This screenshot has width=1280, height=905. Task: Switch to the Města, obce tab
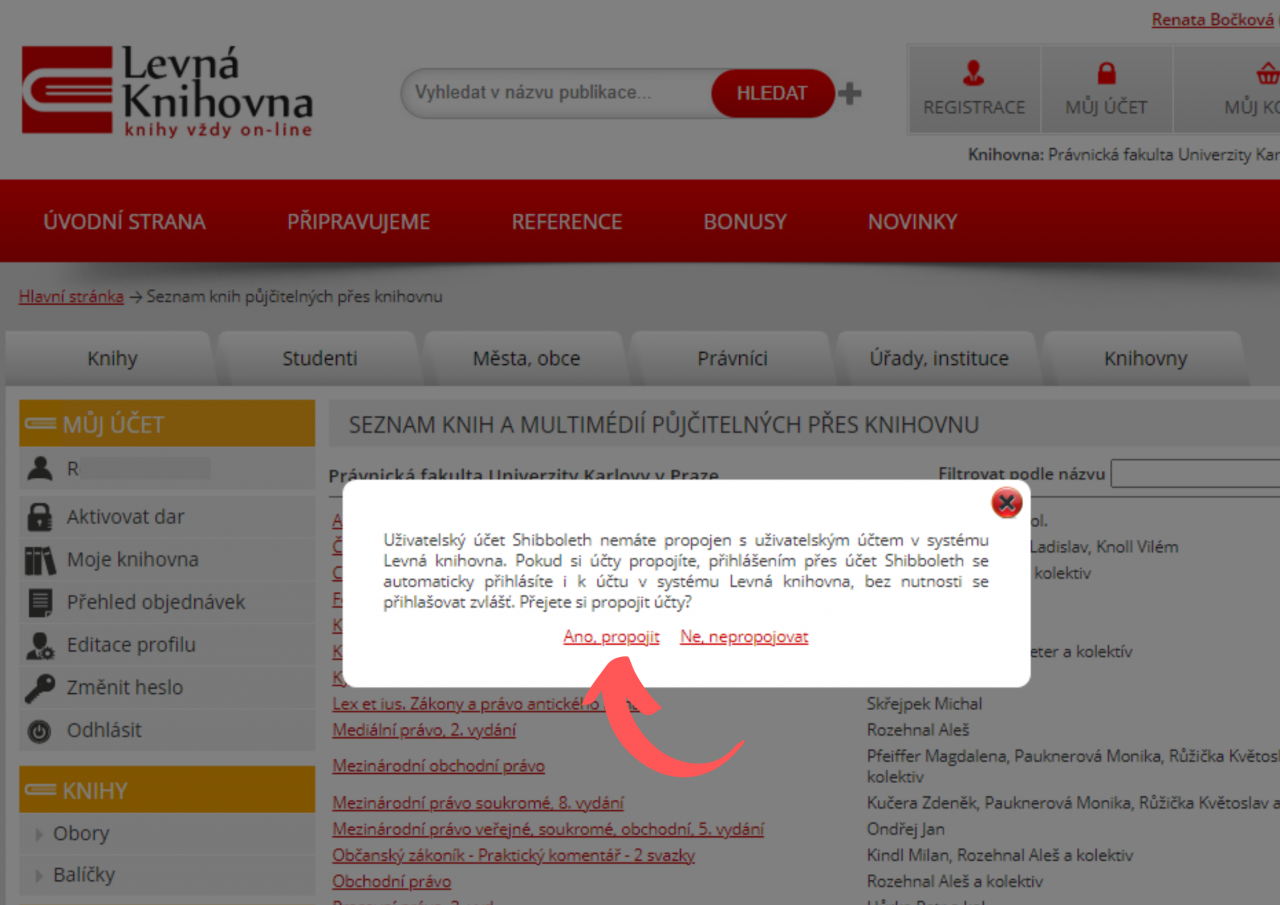point(526,358)
